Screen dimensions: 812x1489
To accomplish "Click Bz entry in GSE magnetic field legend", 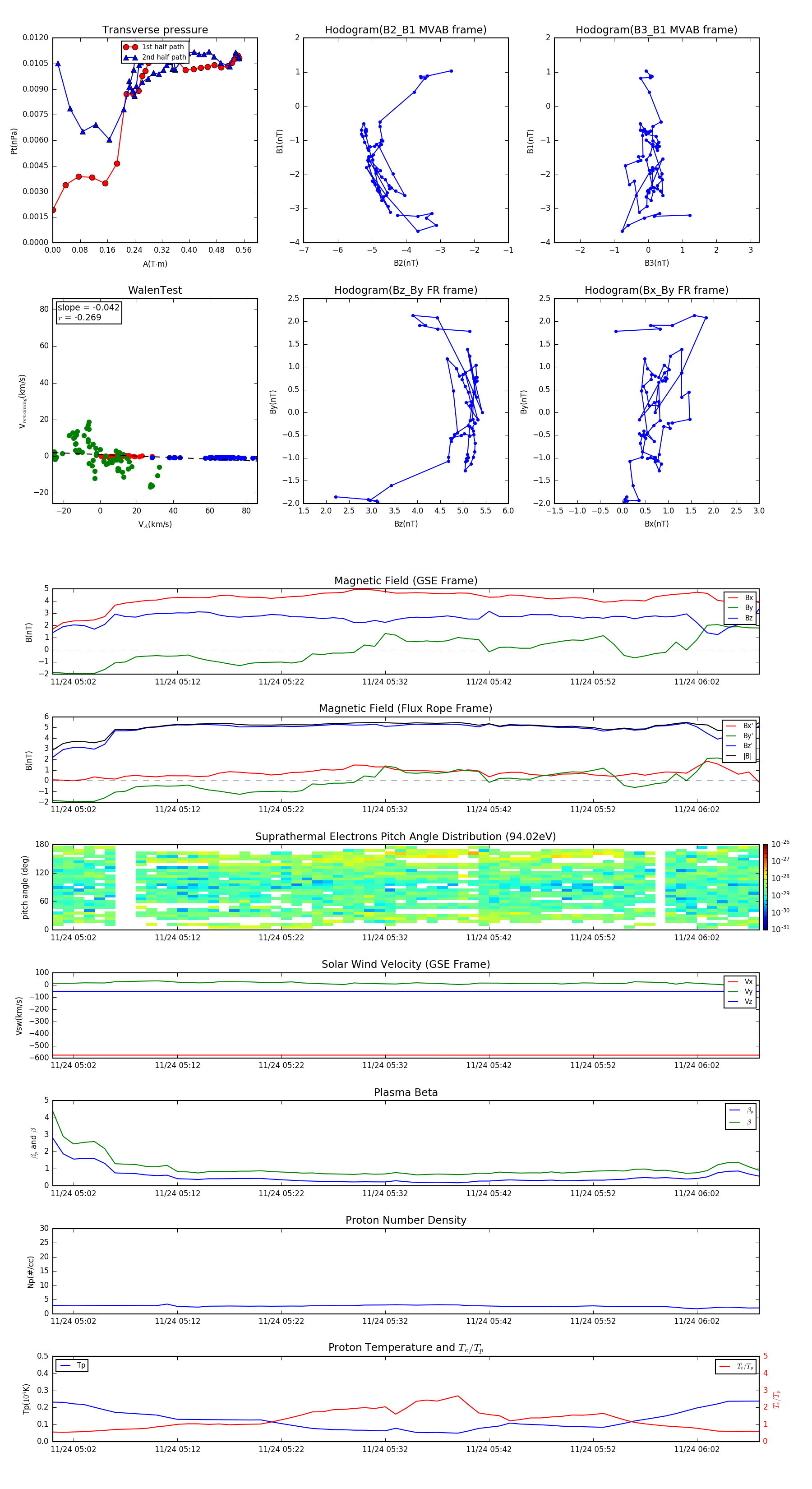I will 740,618.
